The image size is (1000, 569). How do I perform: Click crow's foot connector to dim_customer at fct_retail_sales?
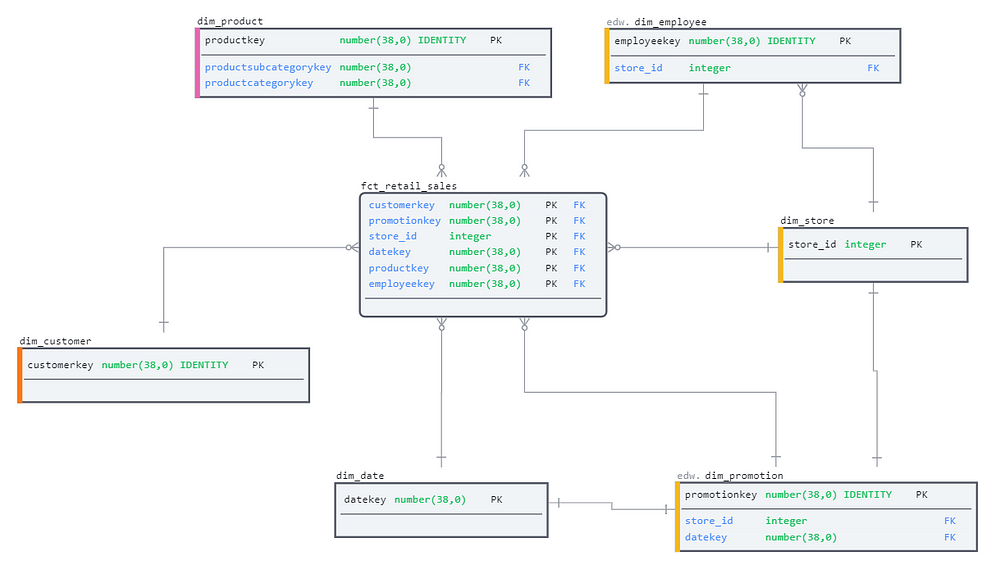click(353, 248)
